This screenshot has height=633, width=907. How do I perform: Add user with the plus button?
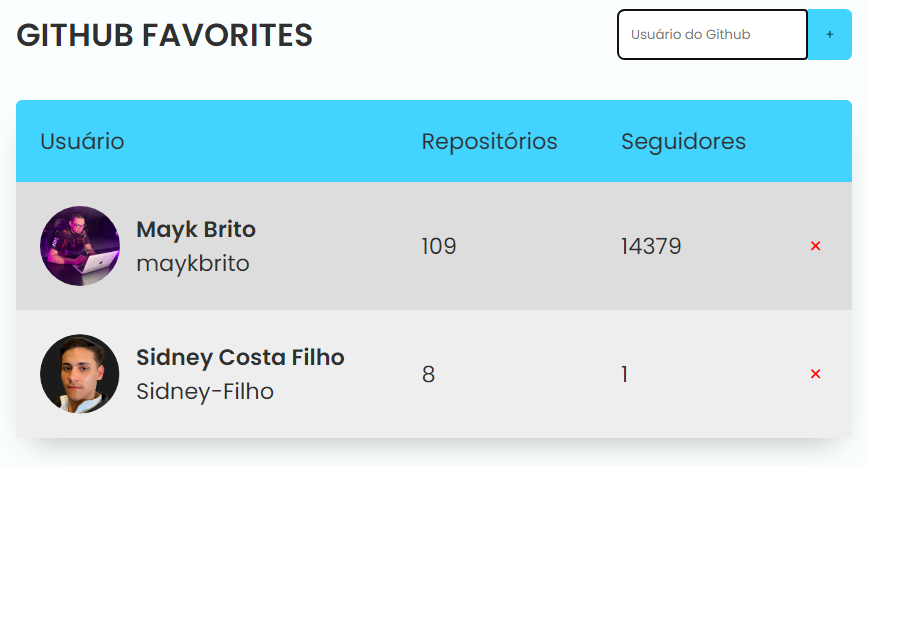829,35
